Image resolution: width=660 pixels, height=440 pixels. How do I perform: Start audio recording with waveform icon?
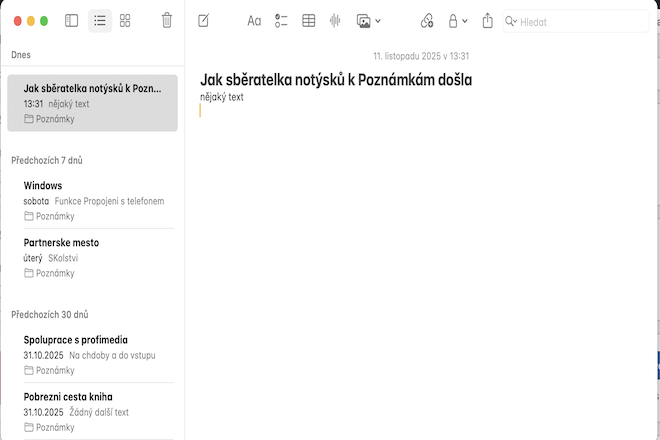335,21
